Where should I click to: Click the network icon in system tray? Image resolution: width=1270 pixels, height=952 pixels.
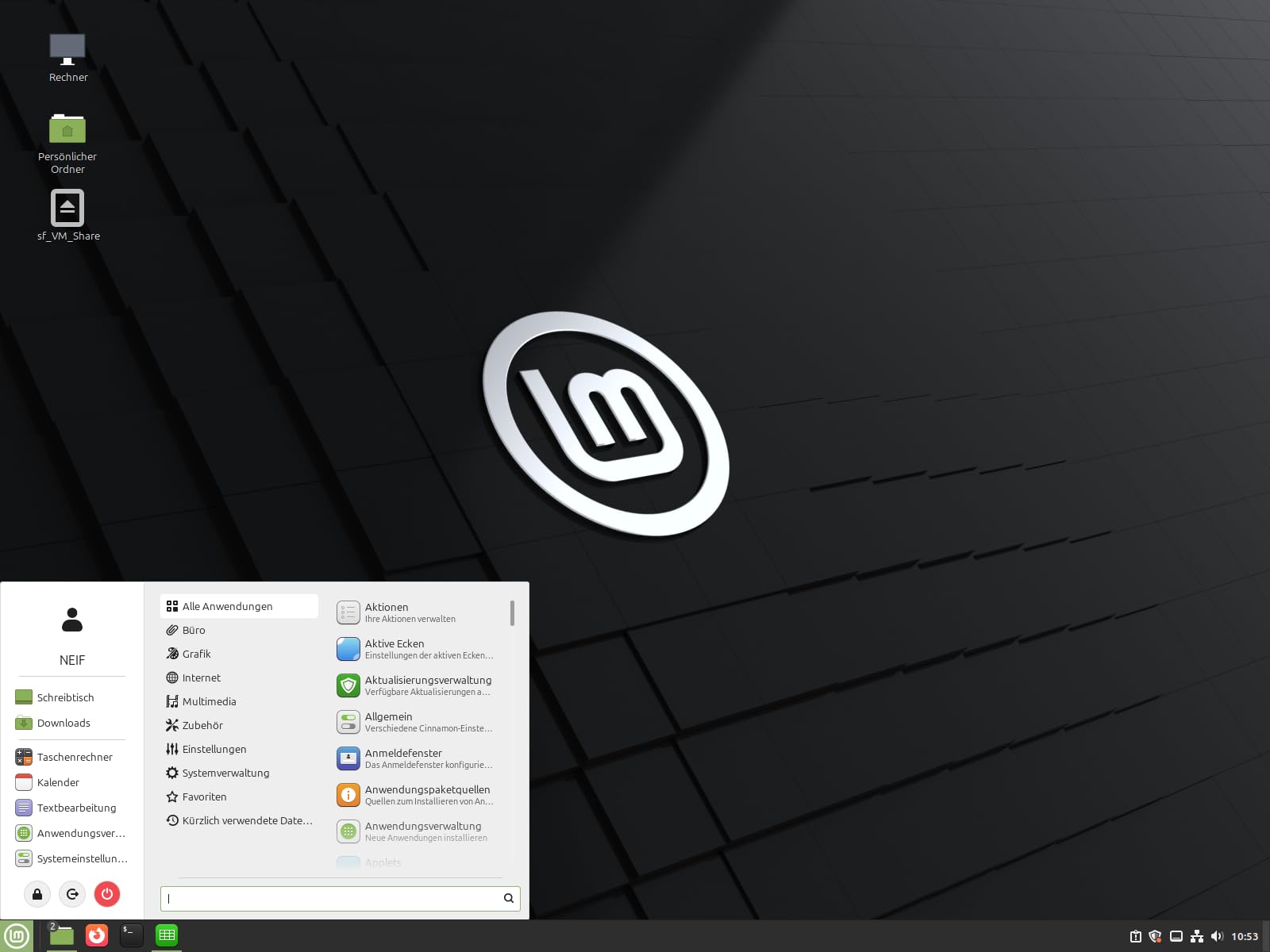click(x=1197, y=936)
